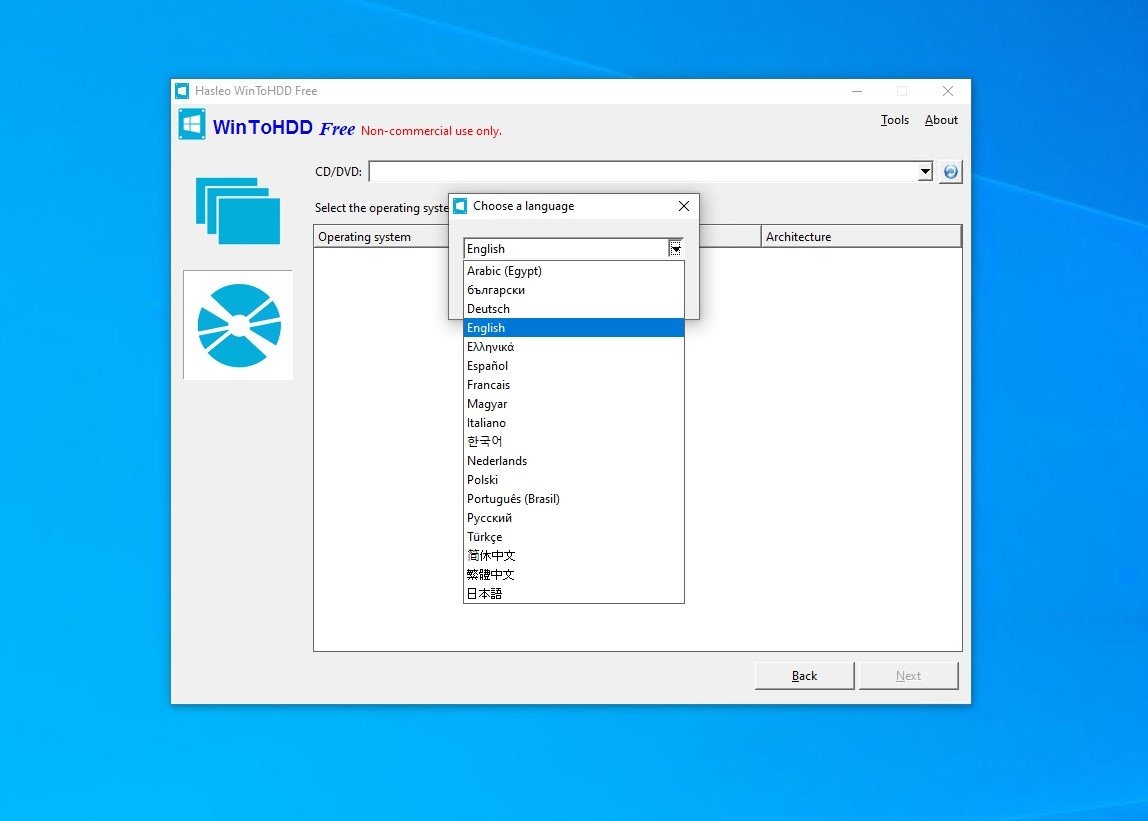Pick the highlighted English option in the list

pyautogui.click(x=574, y=328)
